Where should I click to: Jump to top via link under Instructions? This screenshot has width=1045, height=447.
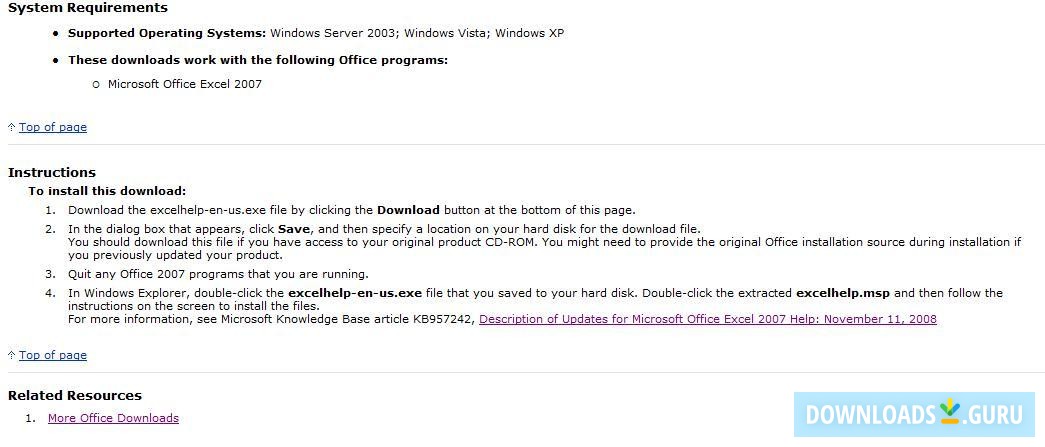pos(53,355)
